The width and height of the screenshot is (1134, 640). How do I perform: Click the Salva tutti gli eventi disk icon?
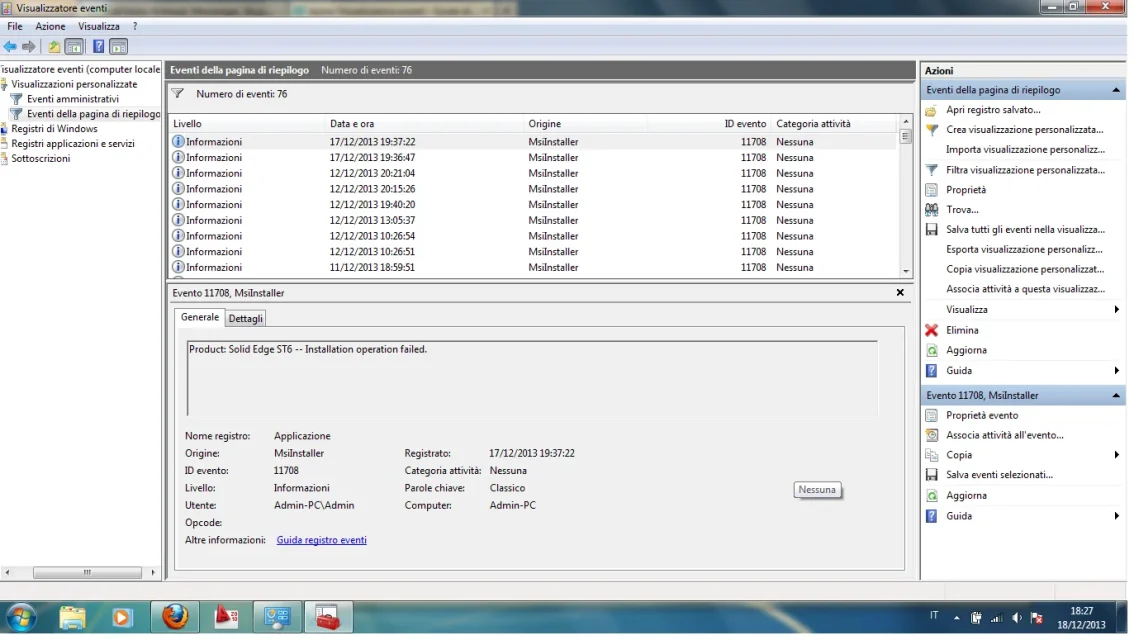(932, 229)
